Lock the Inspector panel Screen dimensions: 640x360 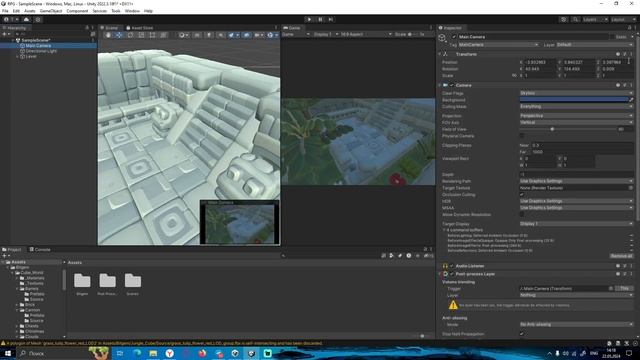coord(629,28)
